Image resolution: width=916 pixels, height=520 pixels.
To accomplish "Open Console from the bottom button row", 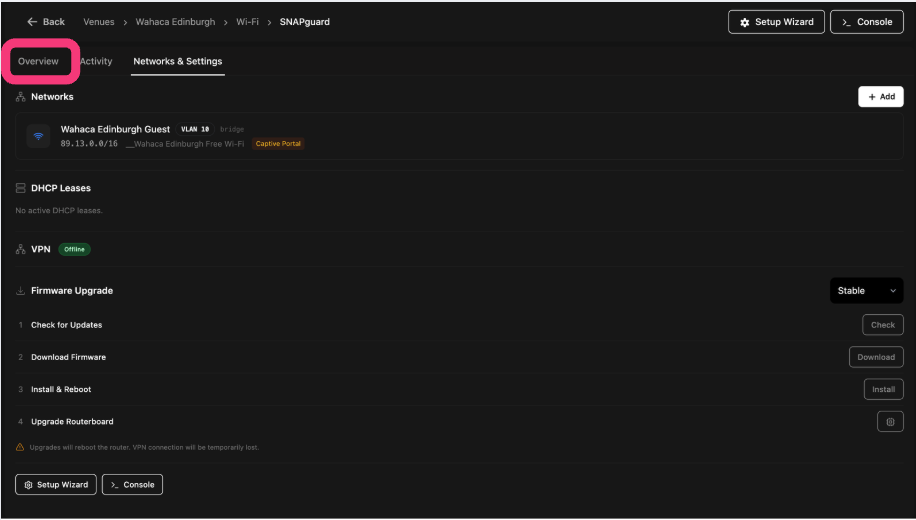I will [132, 485].
